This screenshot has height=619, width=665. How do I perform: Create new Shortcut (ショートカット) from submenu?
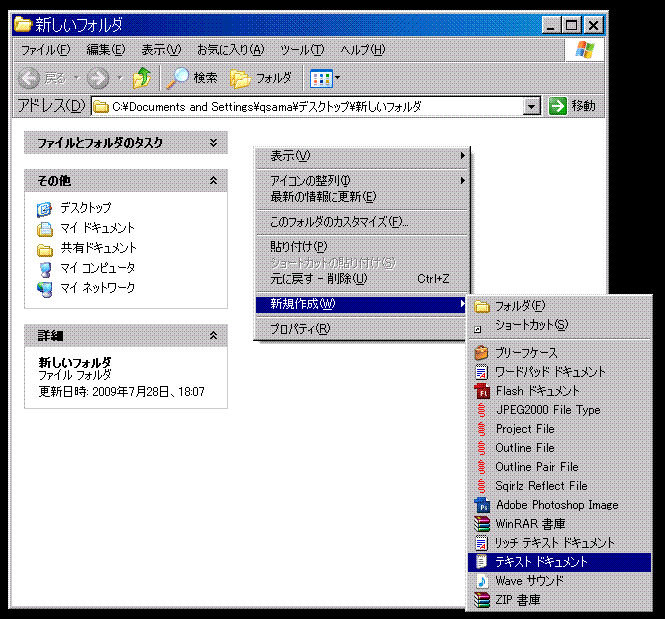tap(559, 325)
